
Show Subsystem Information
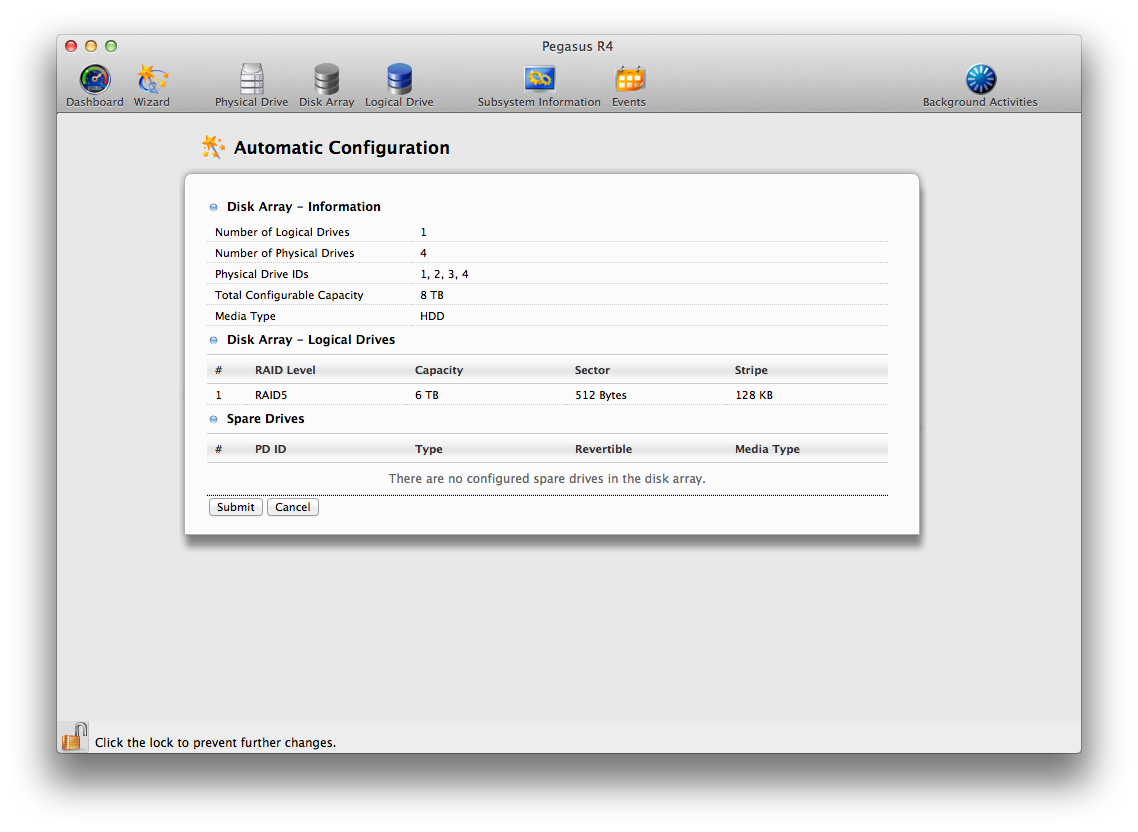[539, 85]
